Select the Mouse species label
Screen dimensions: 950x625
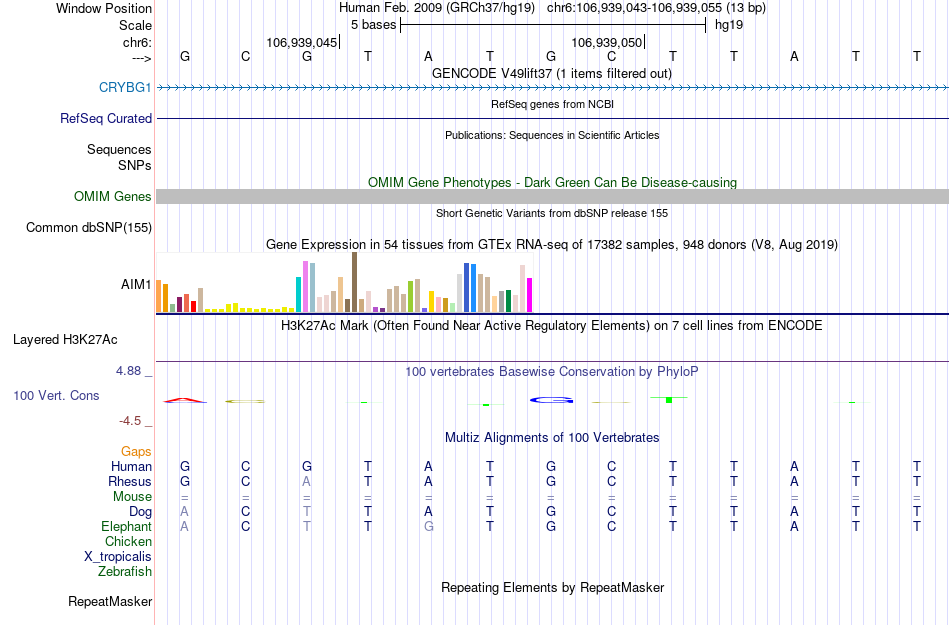click(132, 497)
